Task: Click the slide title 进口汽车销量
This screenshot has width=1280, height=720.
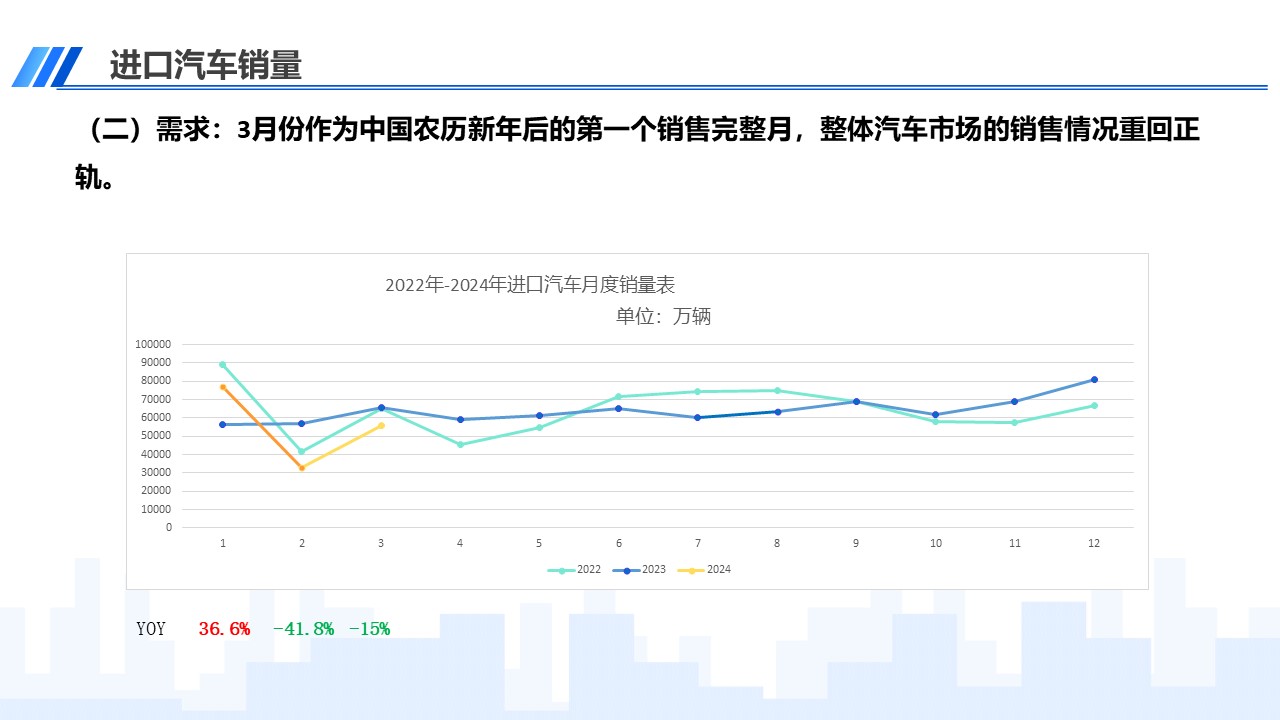Action: pos(205,65)
